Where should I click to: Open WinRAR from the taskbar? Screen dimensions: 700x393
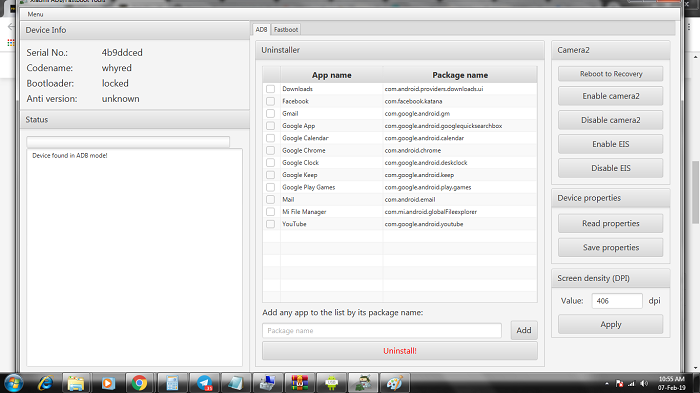coord(299,383)
